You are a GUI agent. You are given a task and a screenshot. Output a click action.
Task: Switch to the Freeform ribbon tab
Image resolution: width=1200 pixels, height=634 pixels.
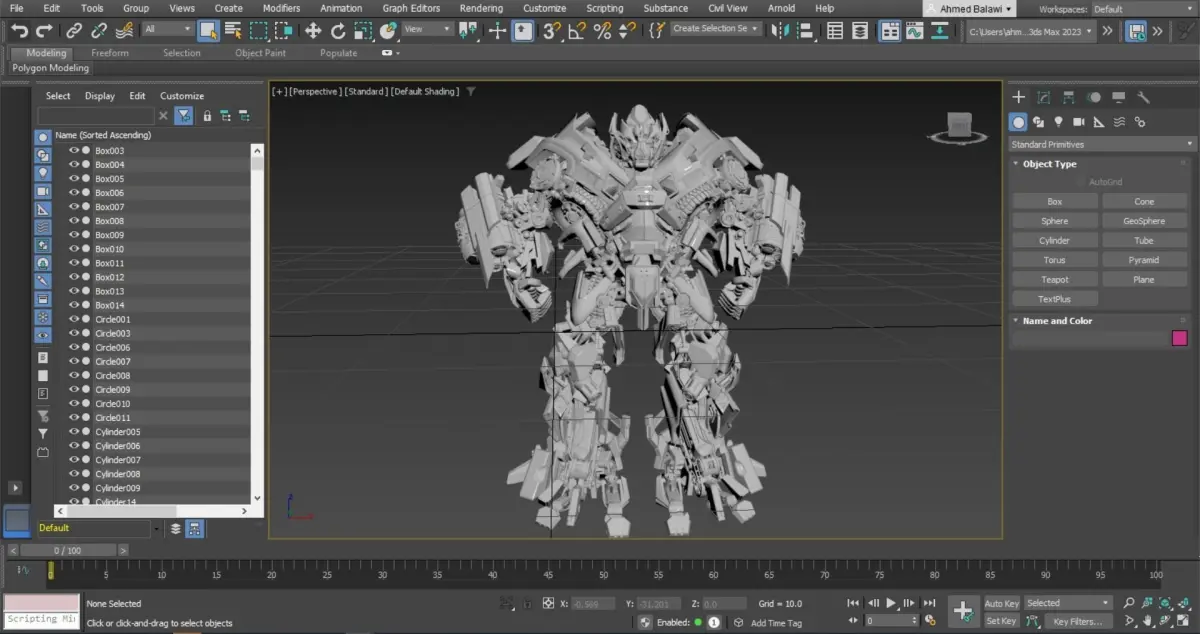pyautogui.click(x=110, y=53)
